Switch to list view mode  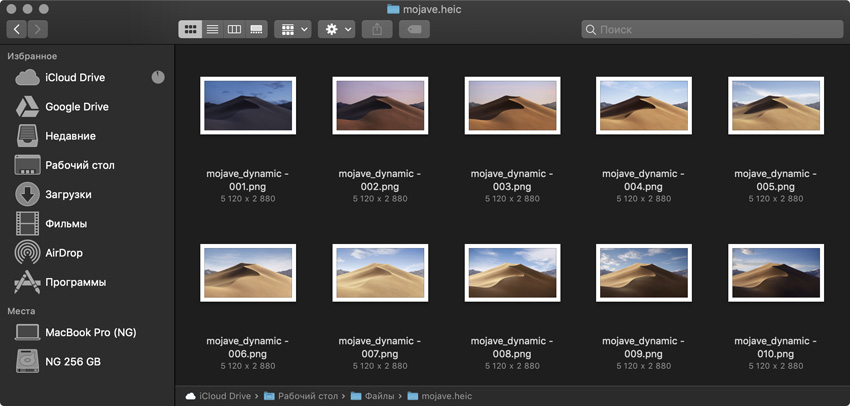click(x=212, y=30)
